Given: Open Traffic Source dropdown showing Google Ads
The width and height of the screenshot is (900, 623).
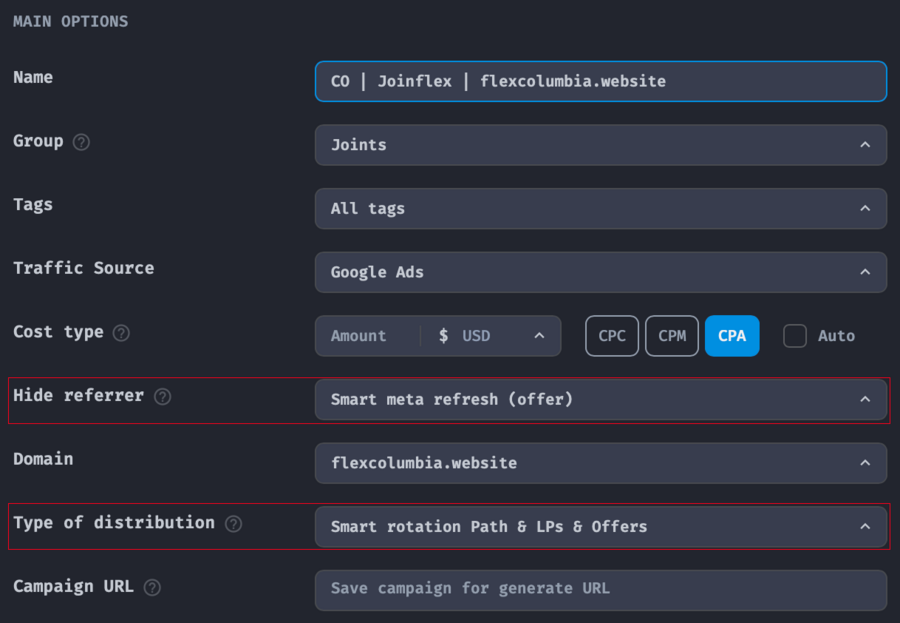Looking at the screenshot, I should point(600,272).
